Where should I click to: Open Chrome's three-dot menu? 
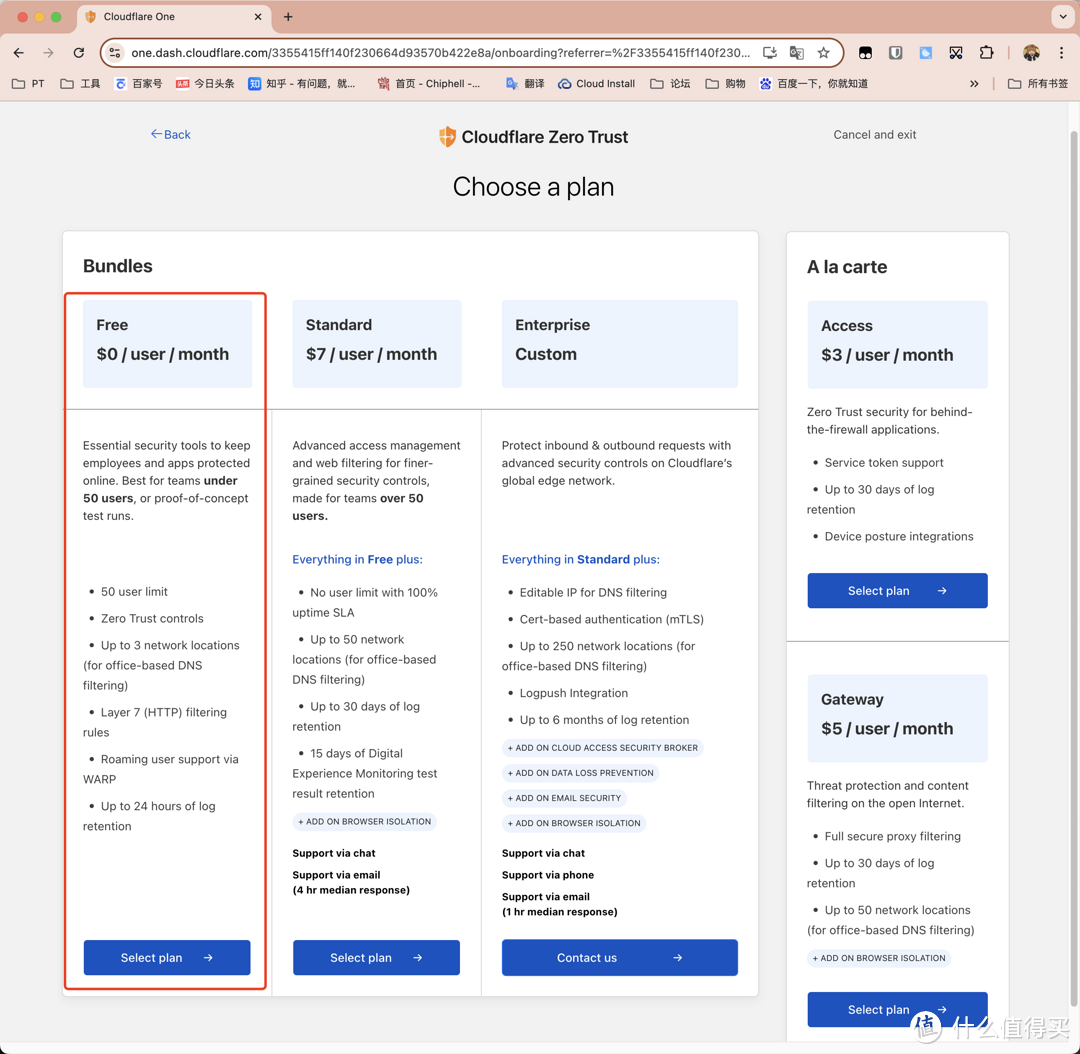(1061, 53)
